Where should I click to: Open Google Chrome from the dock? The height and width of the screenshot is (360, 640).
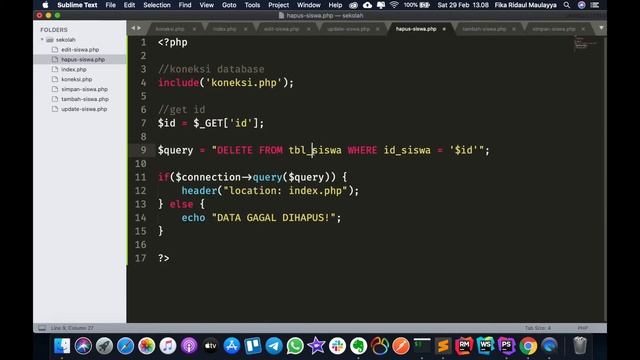pos(528,346)
